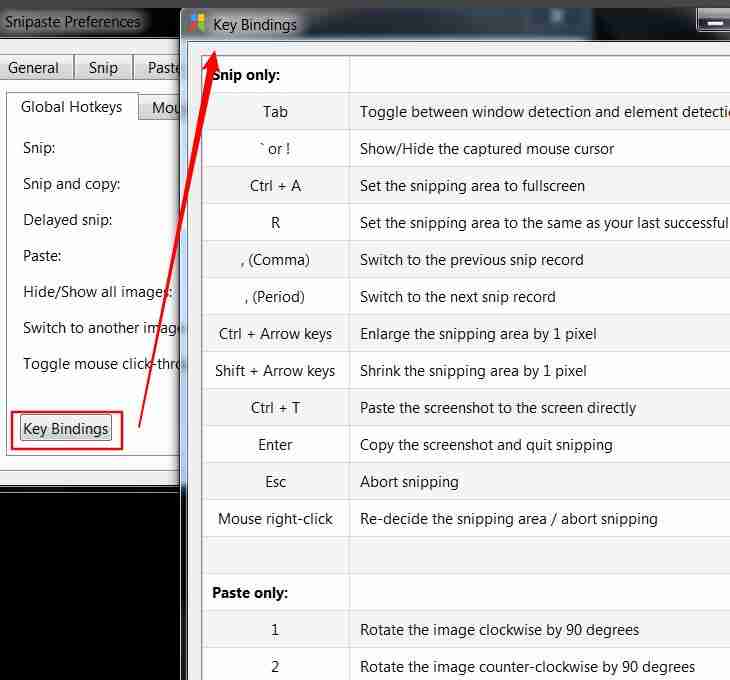The image size is (730, 680).
Task: Click the Esc key cell
Action: pos(276,482)
